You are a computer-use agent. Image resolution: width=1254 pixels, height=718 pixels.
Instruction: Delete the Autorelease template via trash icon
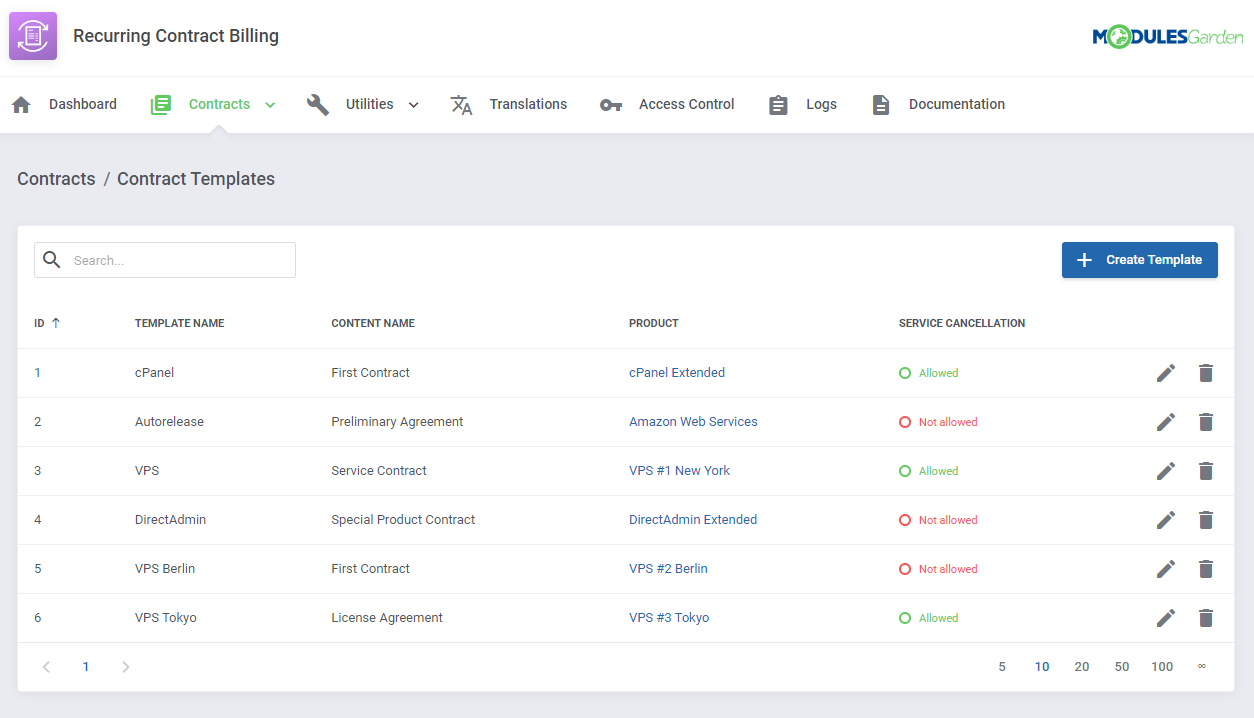[1205, 421]
